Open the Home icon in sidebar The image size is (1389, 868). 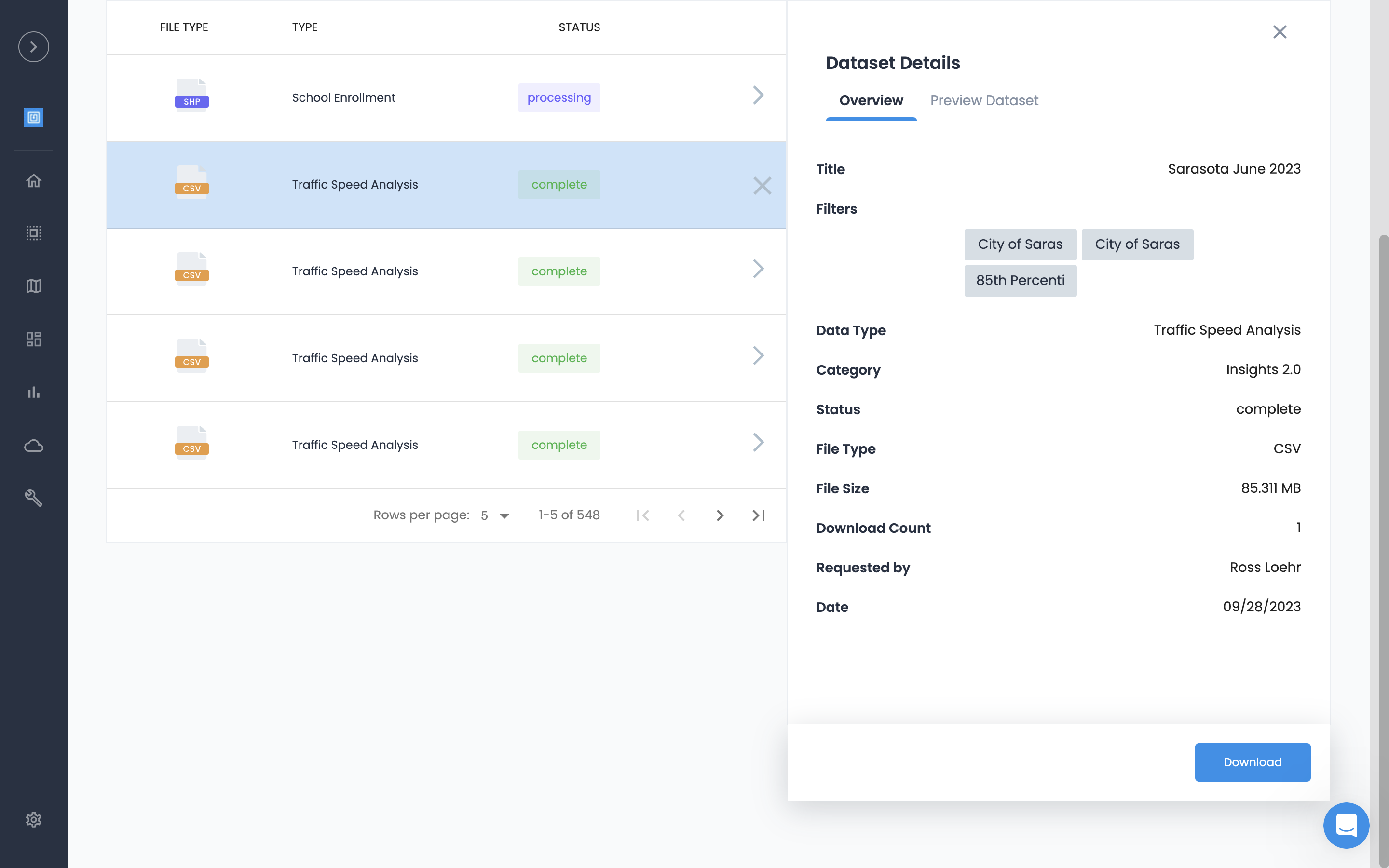click(x=33, y=181)
